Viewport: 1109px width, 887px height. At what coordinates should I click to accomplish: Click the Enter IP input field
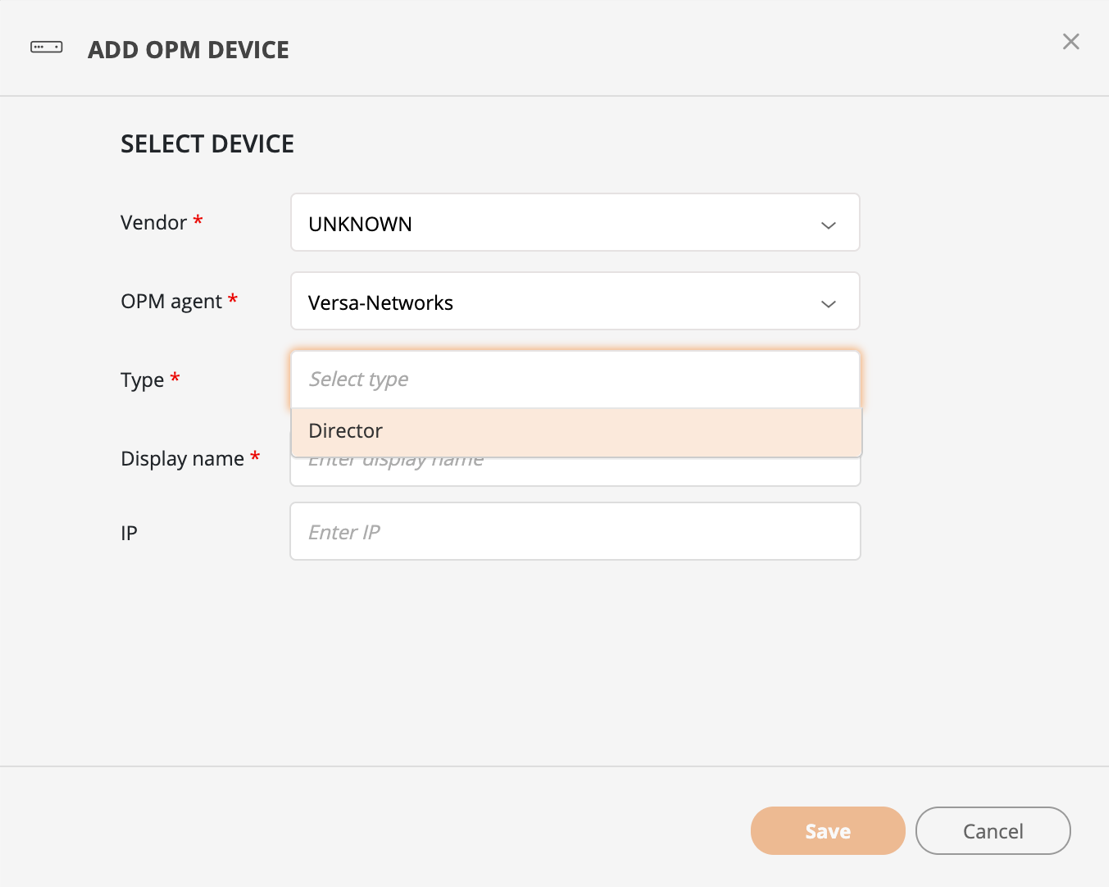click(574, 532)
